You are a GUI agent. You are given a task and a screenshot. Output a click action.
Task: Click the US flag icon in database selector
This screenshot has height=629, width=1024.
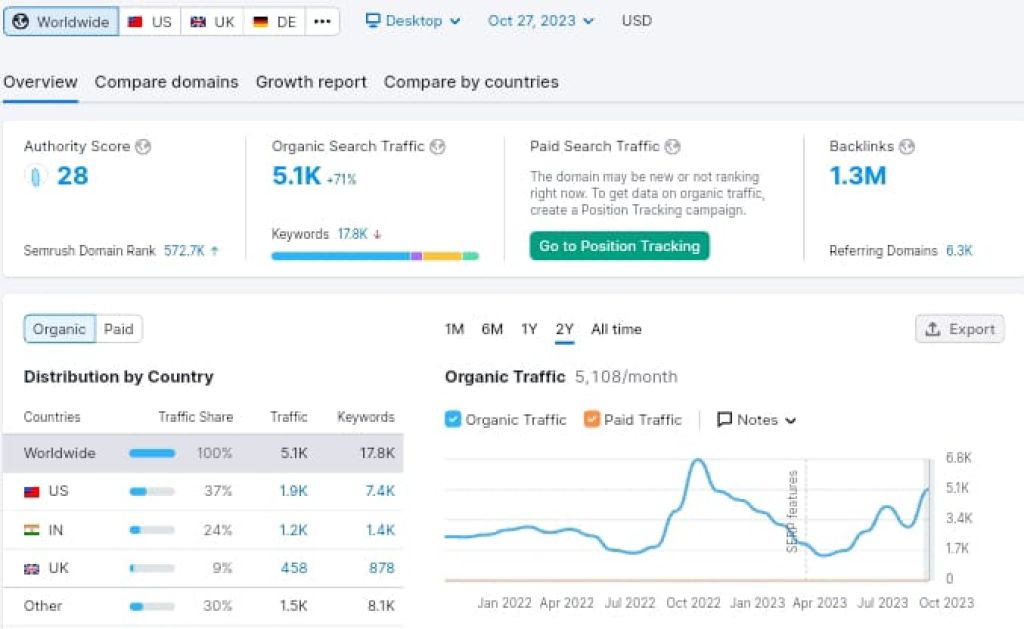click(x=135, y=22)
